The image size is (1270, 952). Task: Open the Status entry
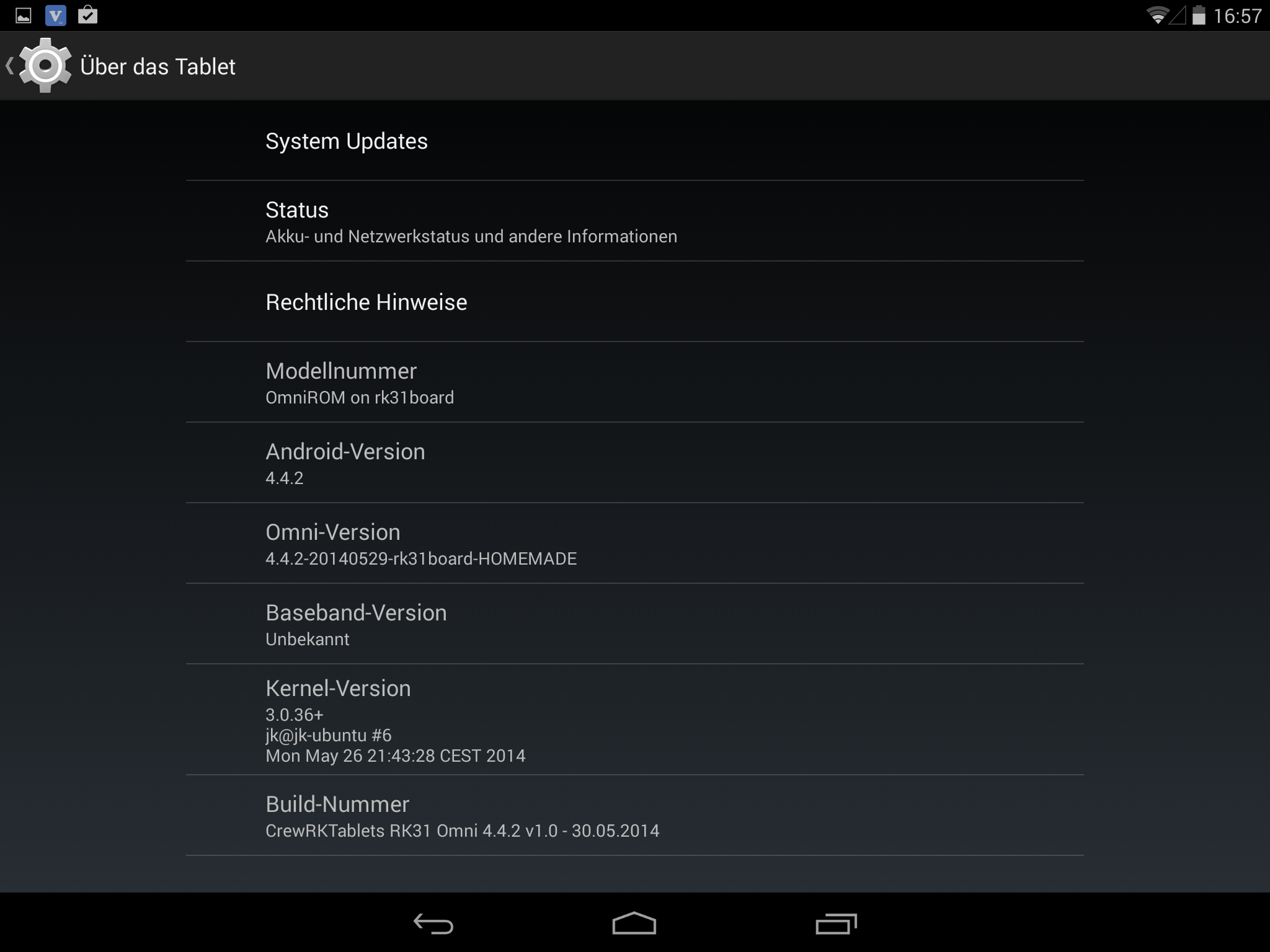[x=634, y=221]
